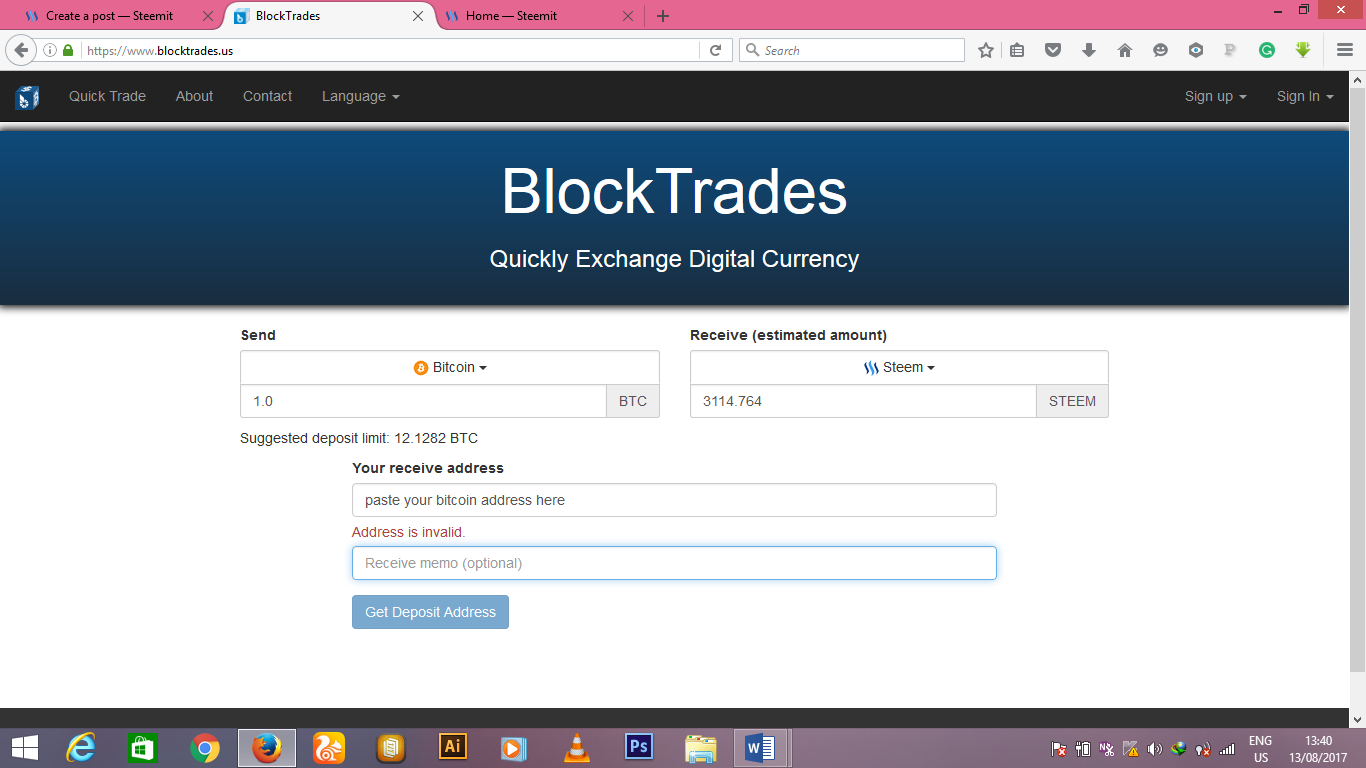Open the taskbar clock showing 13:40
The image size is (1366, 768).
point(1318,749)
